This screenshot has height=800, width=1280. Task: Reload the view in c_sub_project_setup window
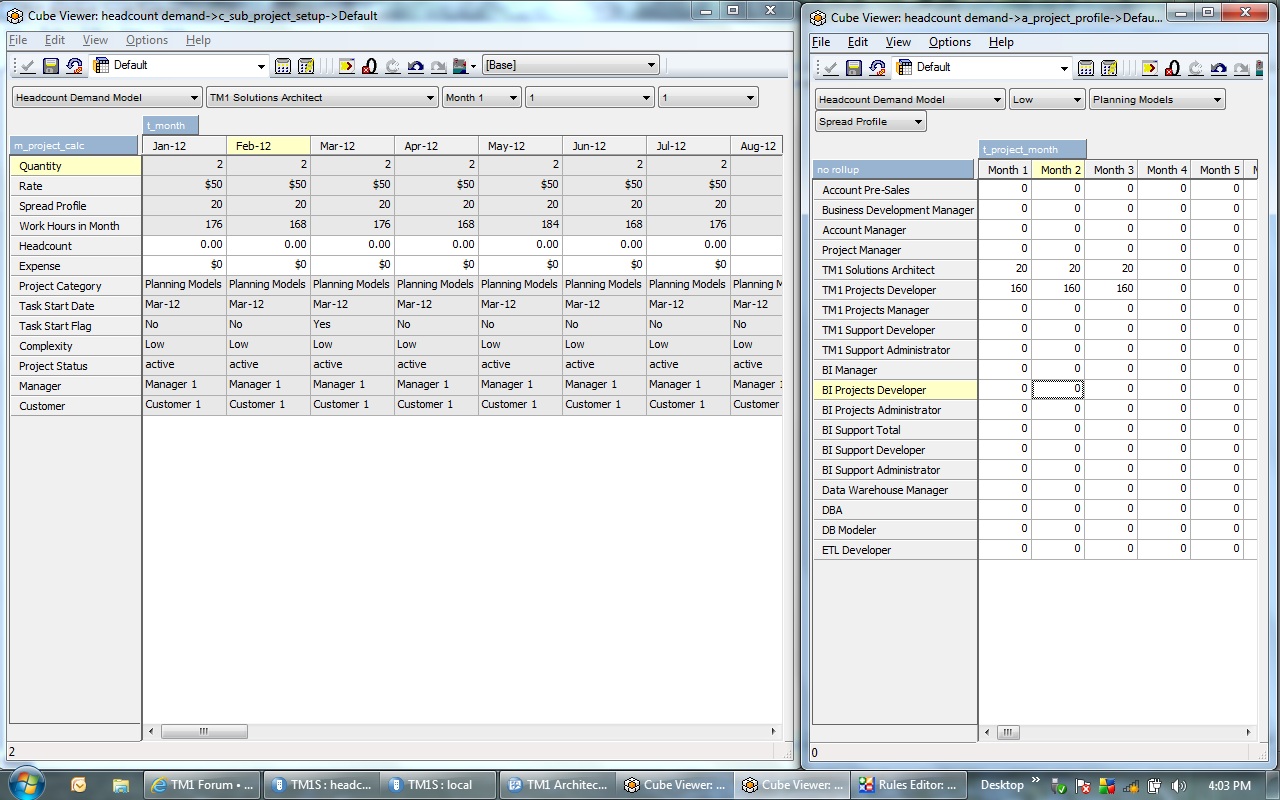(74, 66)
